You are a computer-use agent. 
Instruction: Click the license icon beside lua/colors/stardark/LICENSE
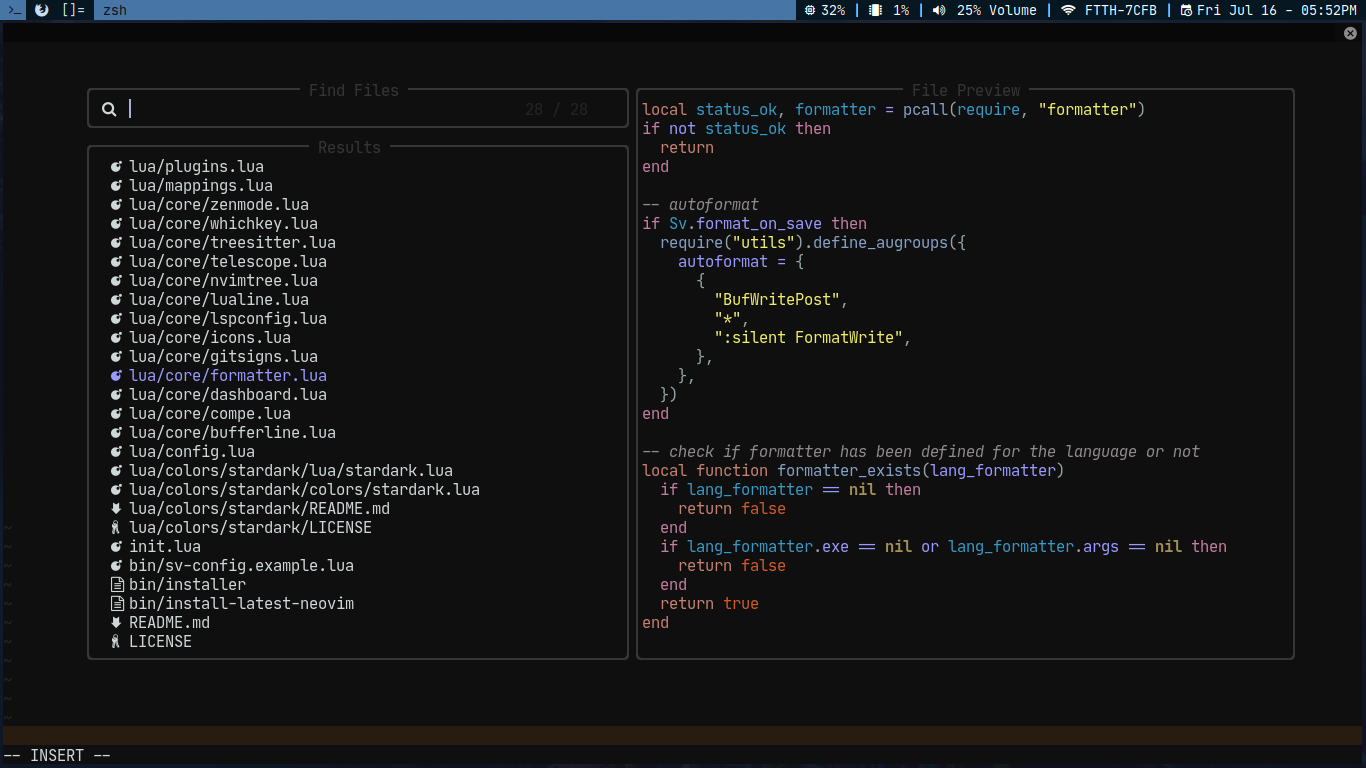(116, 528)
